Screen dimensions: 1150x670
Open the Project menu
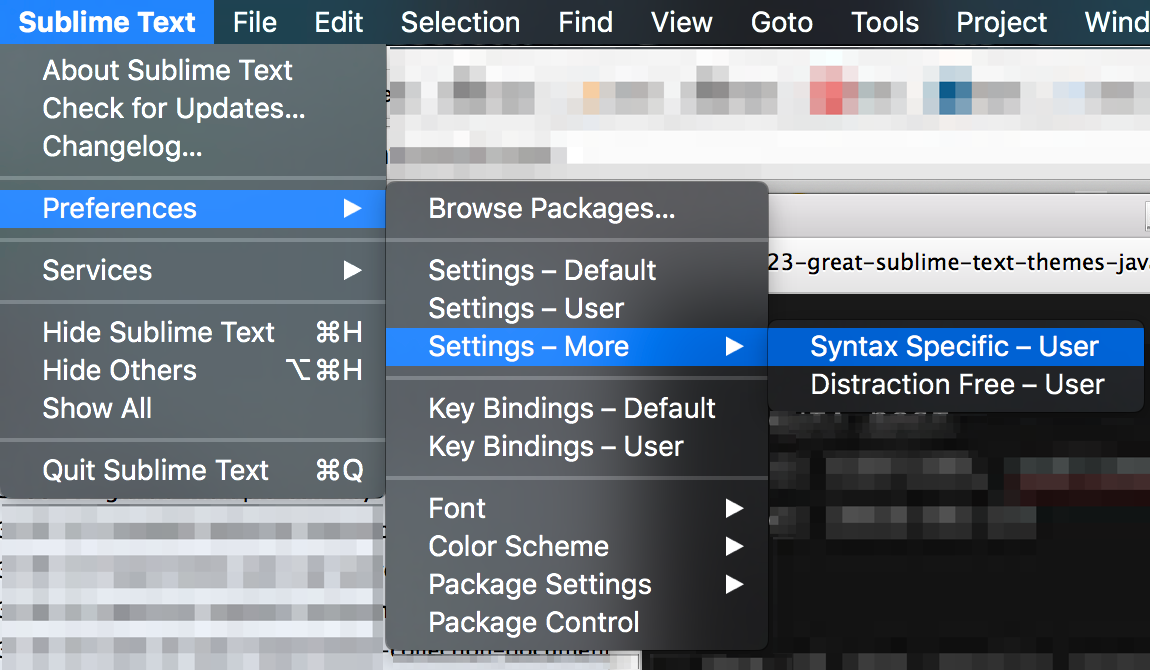tap(1001, 22)
